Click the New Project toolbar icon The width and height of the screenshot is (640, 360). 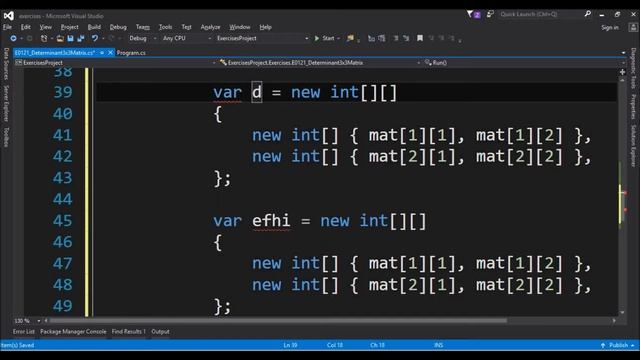pos(44,38)
